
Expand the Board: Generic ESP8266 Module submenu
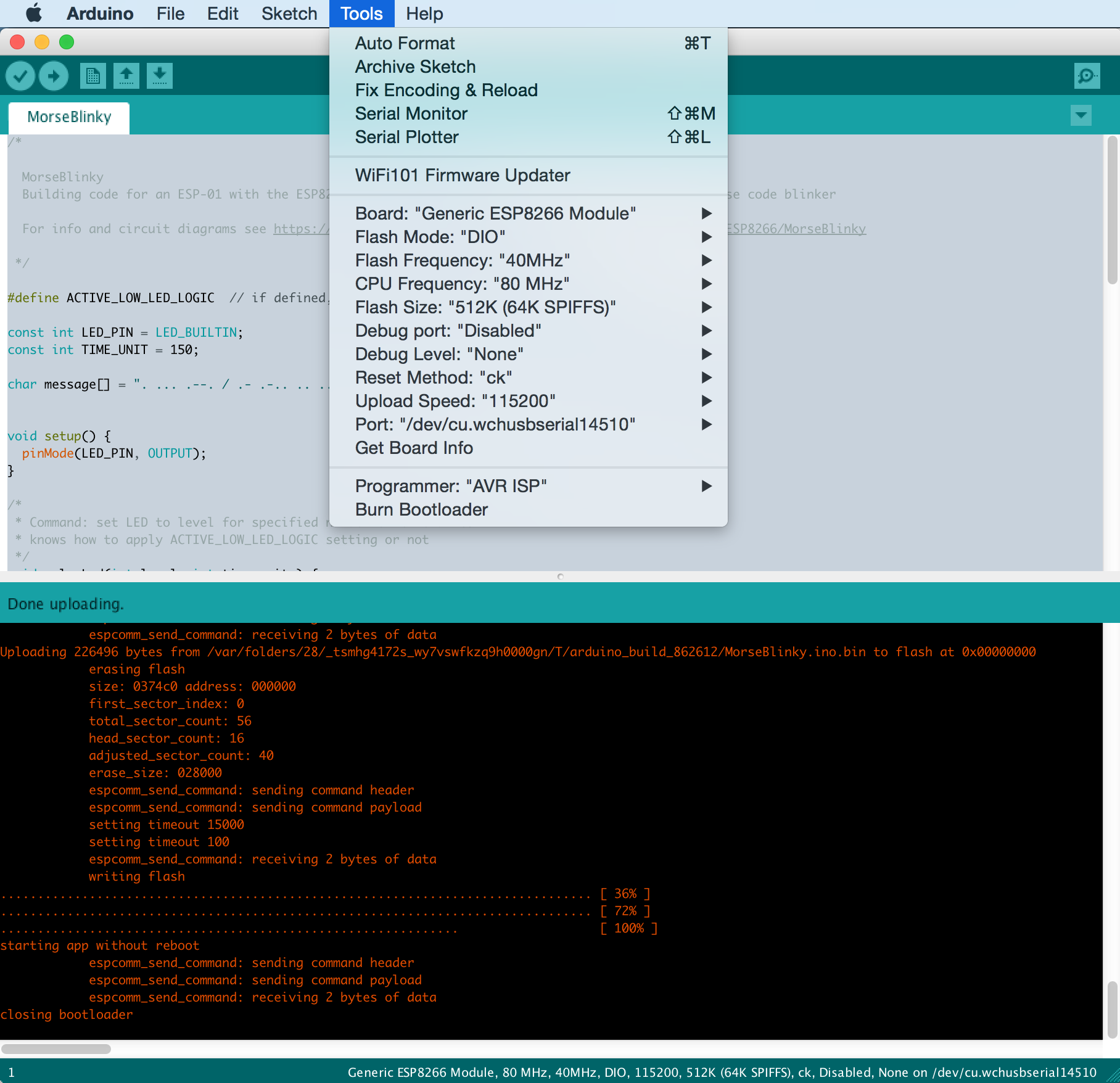[x=529, y=213]
